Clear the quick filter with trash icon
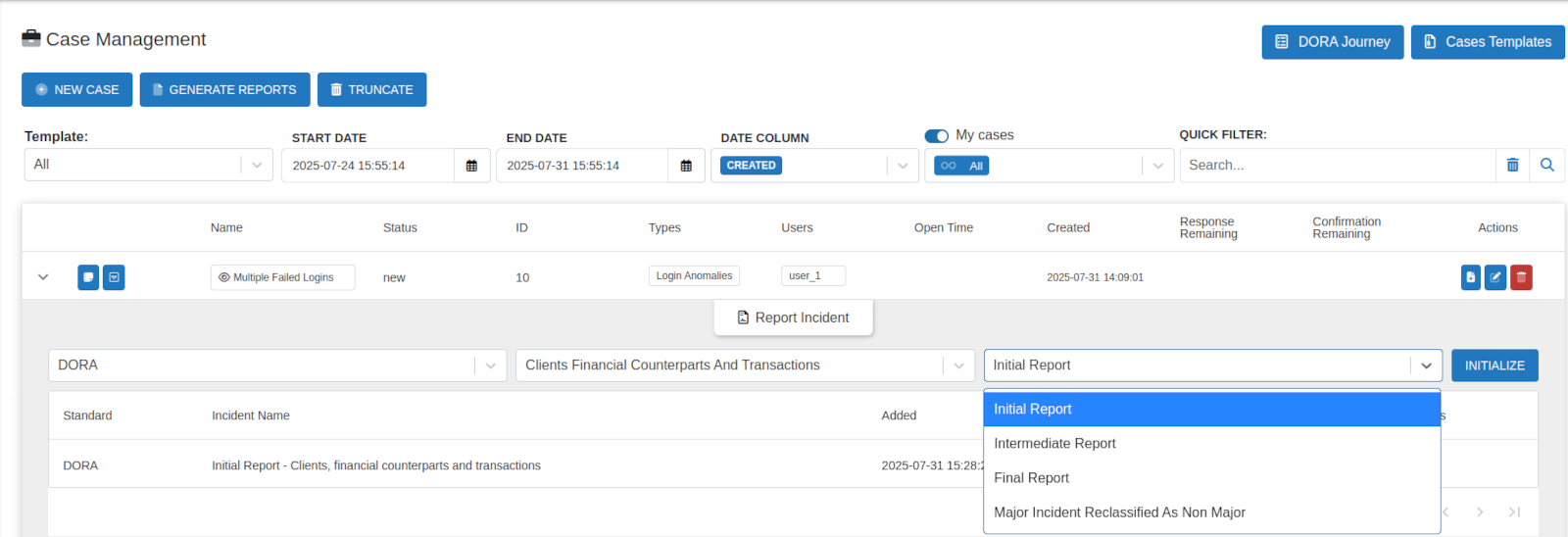1568x537 pixels. [1512, 165]
